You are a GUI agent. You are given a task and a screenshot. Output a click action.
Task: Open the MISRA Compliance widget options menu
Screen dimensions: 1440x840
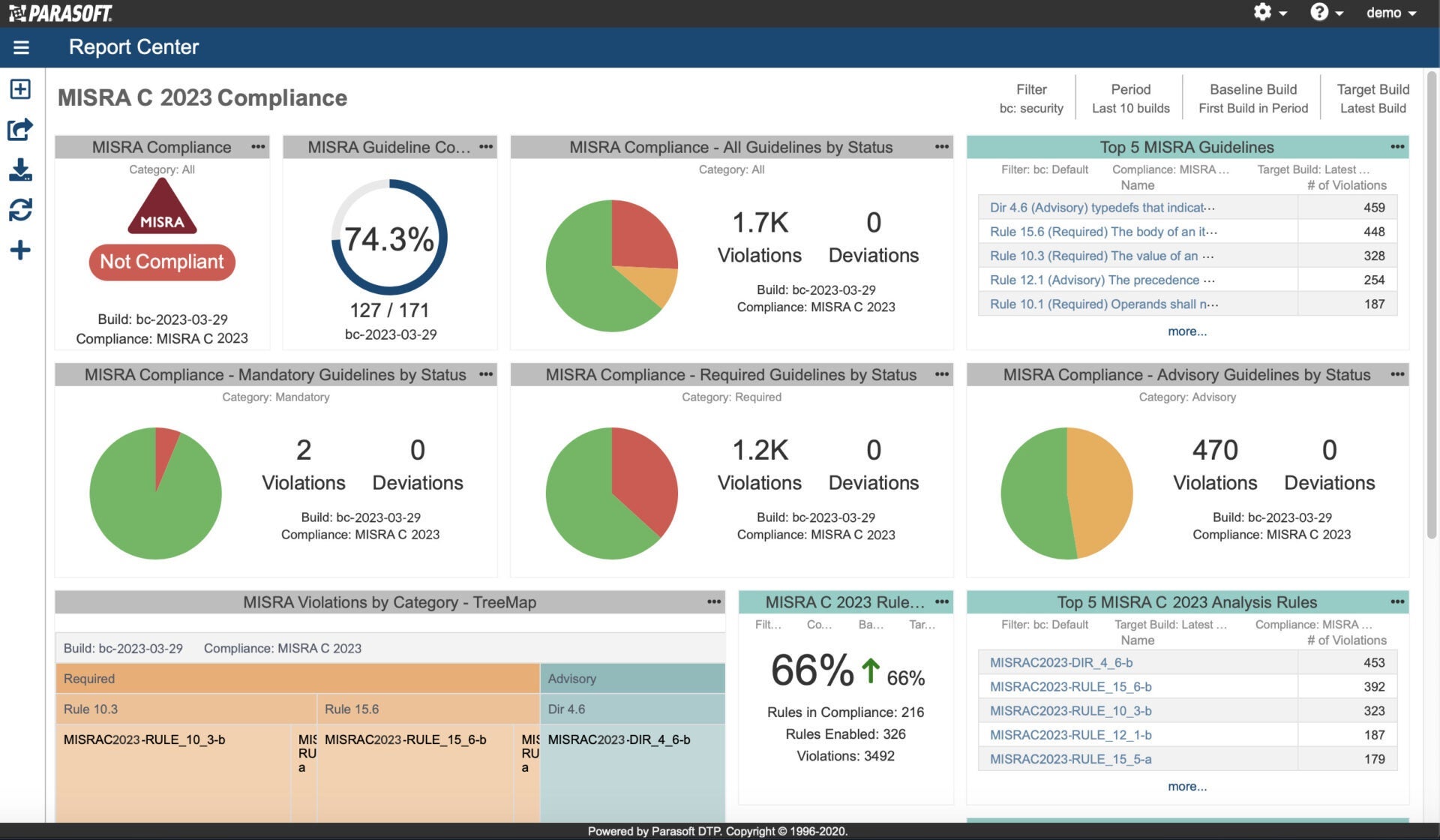coord(258,147)
